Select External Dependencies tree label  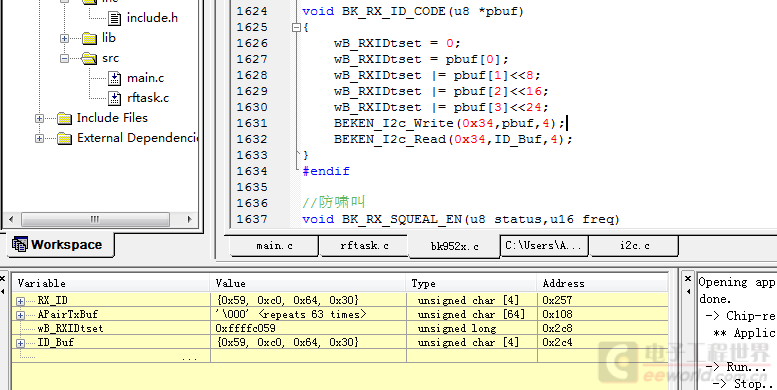coord(137,138)
